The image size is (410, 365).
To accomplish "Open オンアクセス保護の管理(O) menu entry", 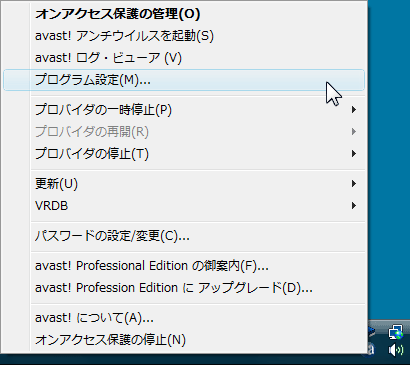I will pos(184,14).
